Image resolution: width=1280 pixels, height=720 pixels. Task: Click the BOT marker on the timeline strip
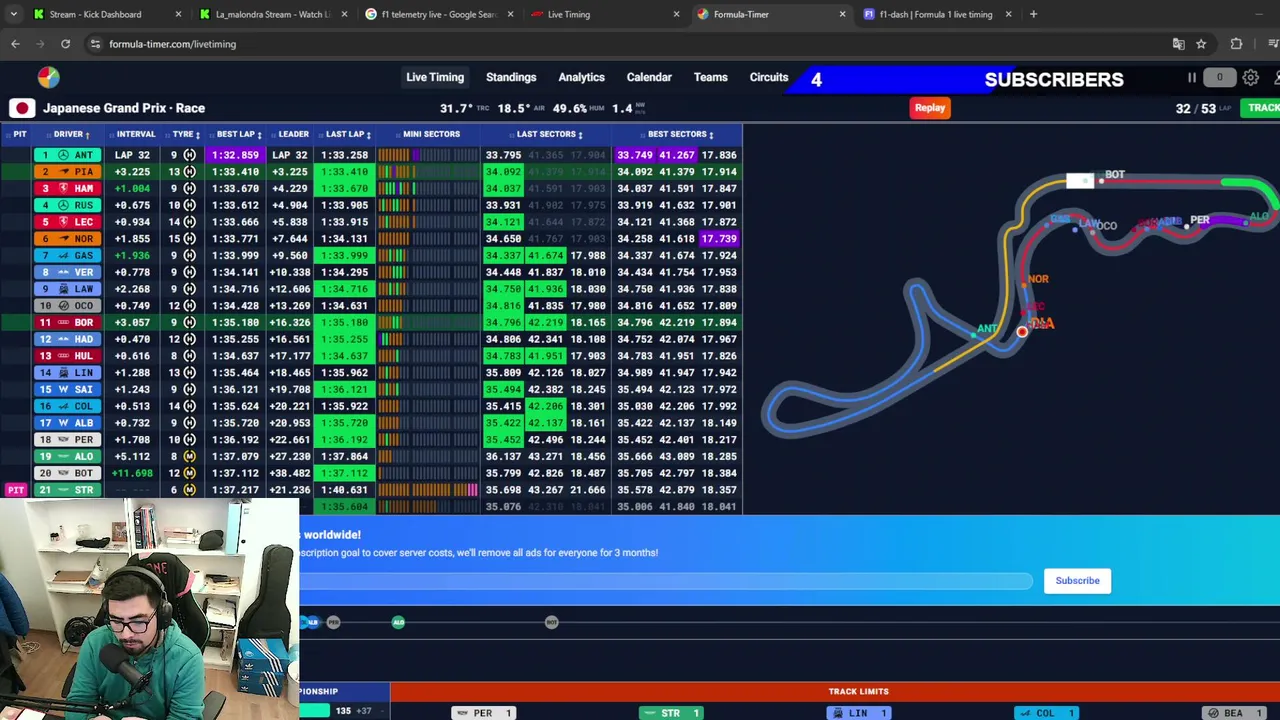pyautogui.click(x=551, y=622)
